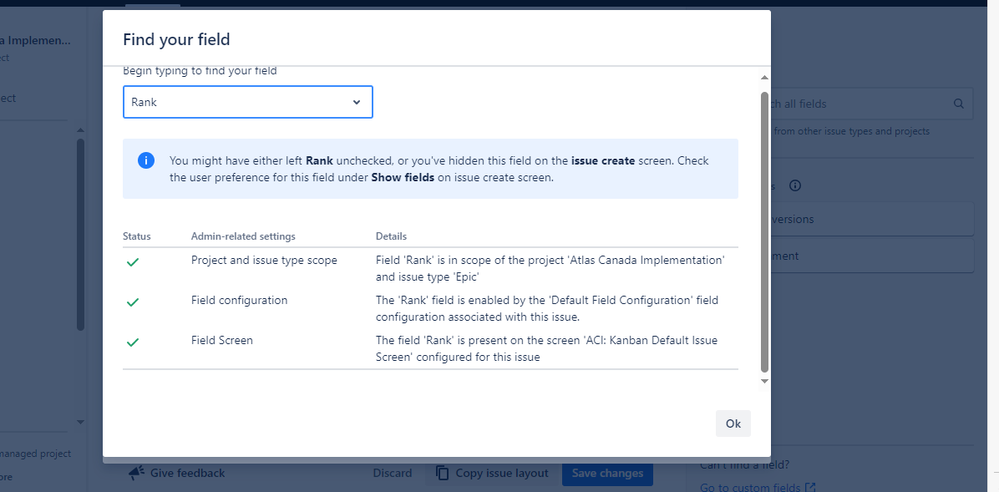This screenshot has height=492, width=999.
Task: Click the Find your field dialog title
Action: 176,40
